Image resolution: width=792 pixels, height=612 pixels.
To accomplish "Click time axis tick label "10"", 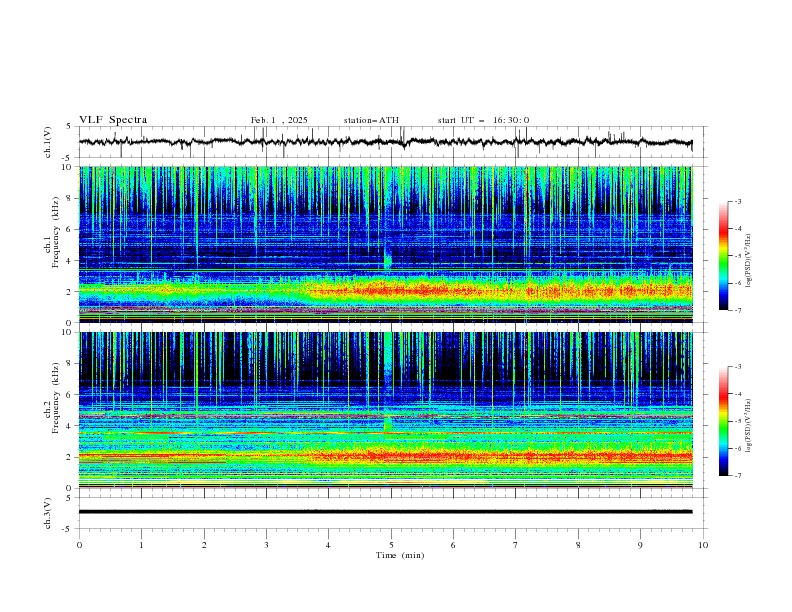I will (703, 545).
